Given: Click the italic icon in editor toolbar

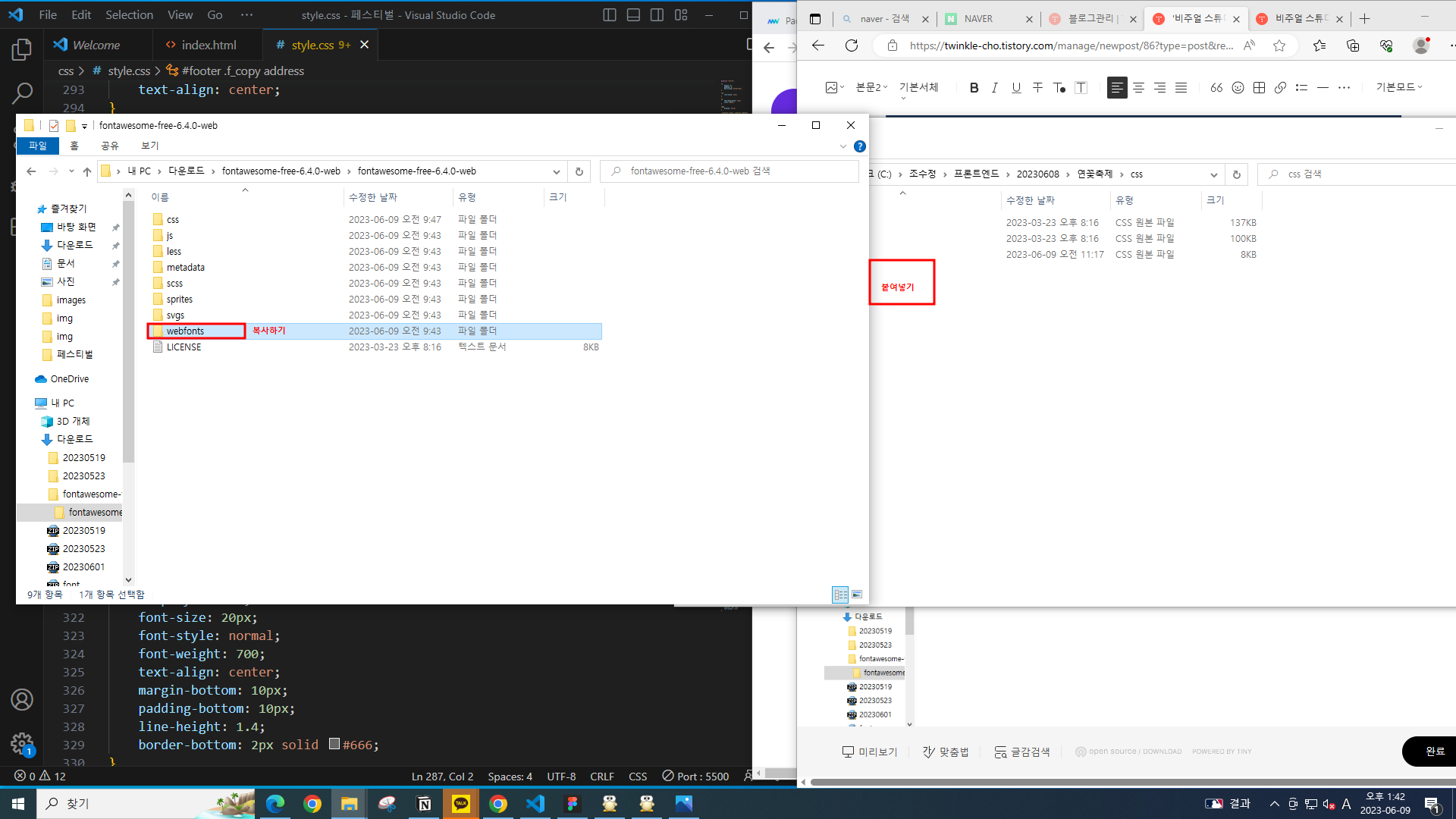Looking at the screenshot, I should pyautogui.click(x=995, y=88).
